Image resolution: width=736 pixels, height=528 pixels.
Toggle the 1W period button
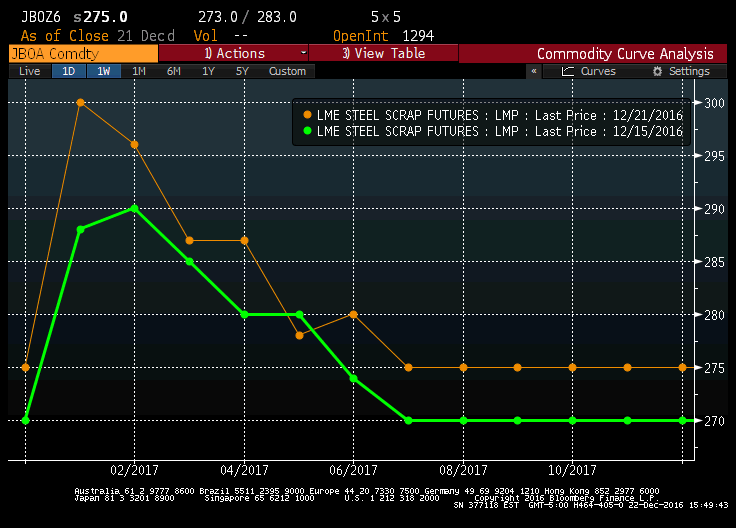[103, 71]
